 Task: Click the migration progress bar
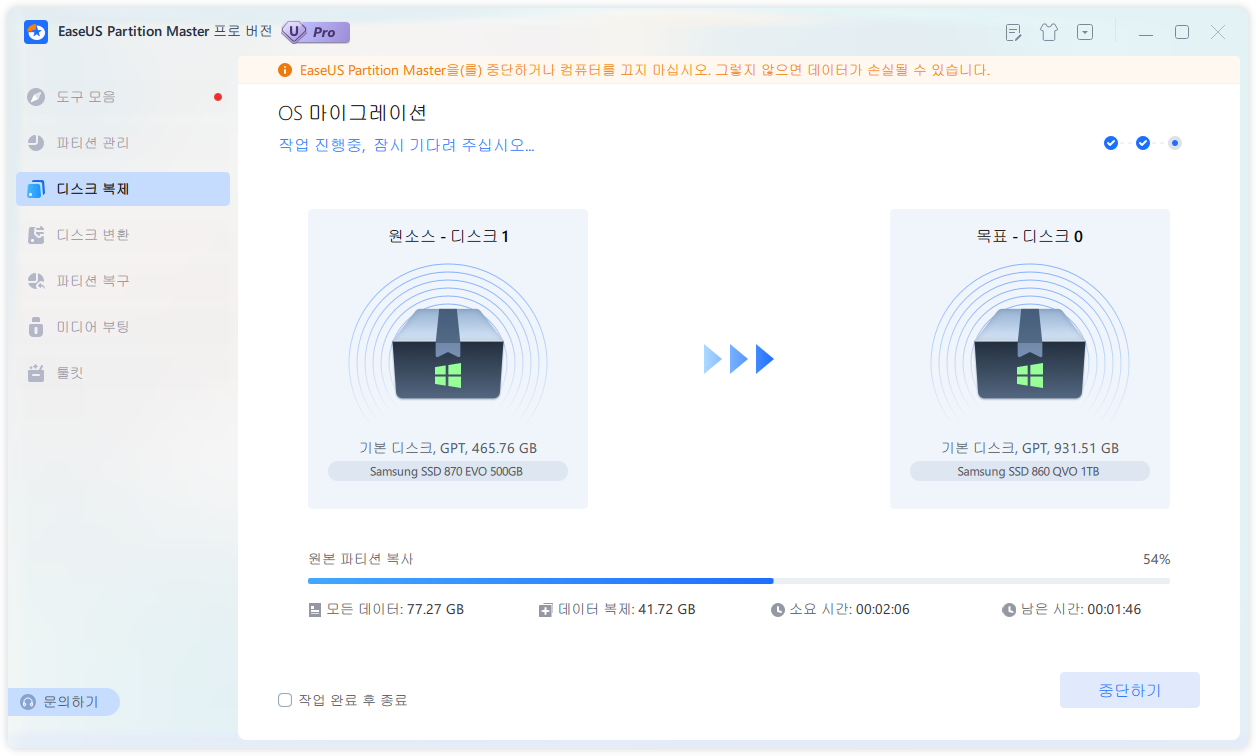point(739,580)
